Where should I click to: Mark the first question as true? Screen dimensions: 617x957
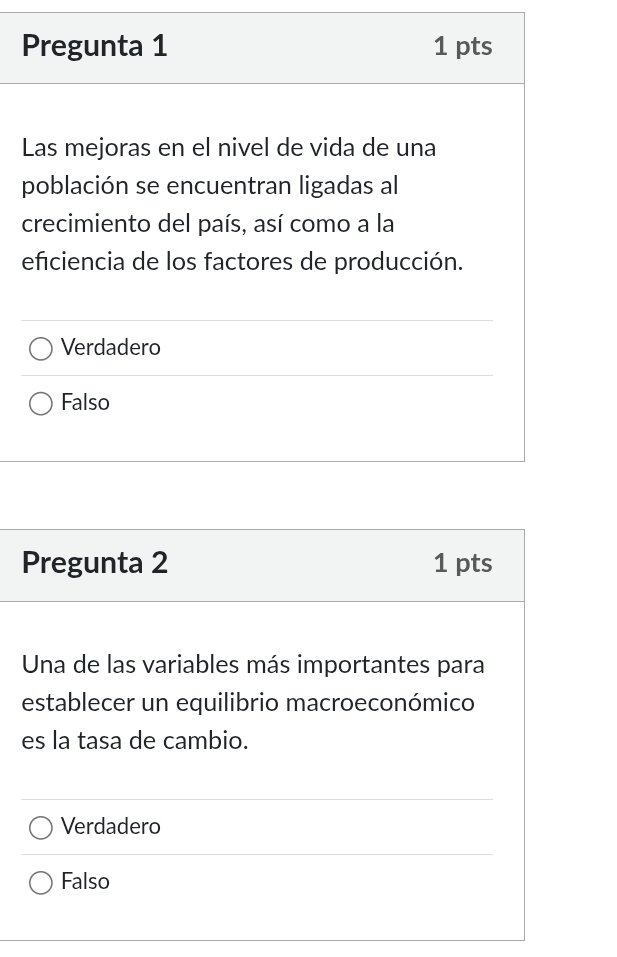[40, 348]
